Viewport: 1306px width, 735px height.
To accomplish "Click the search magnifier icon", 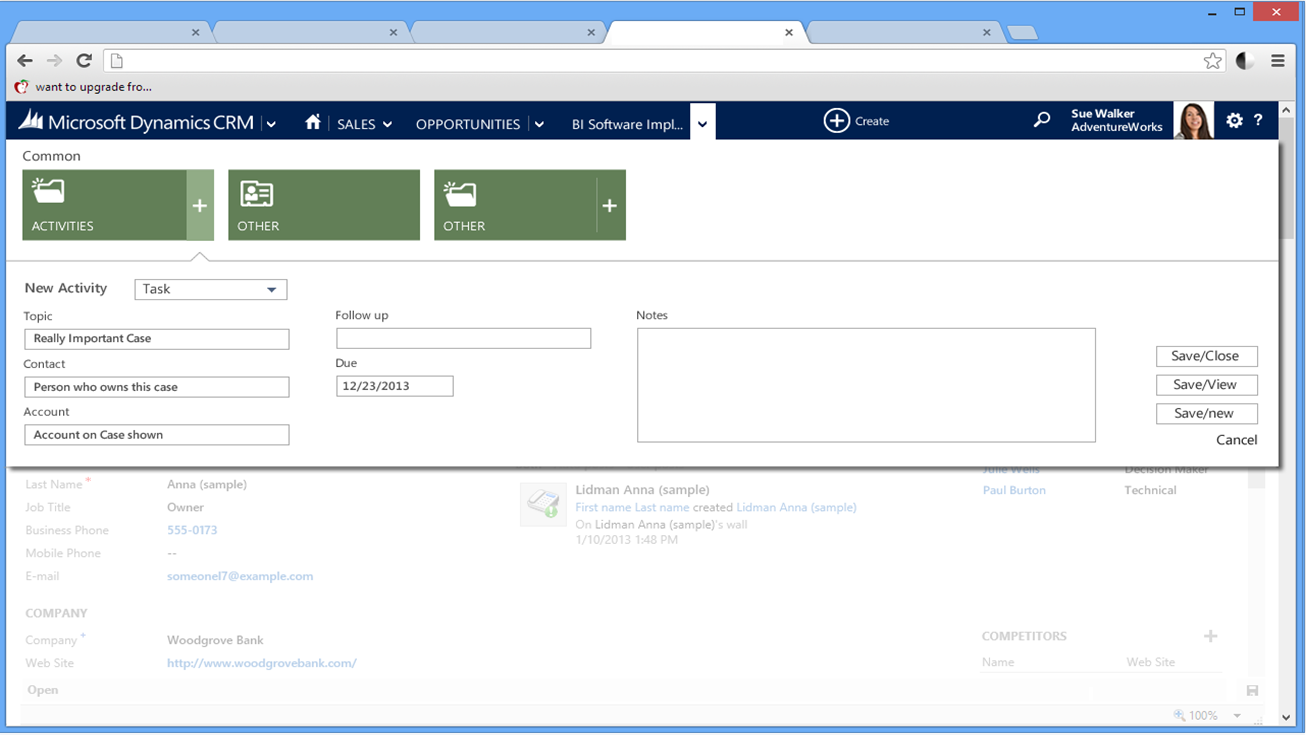I will 1042,120.
